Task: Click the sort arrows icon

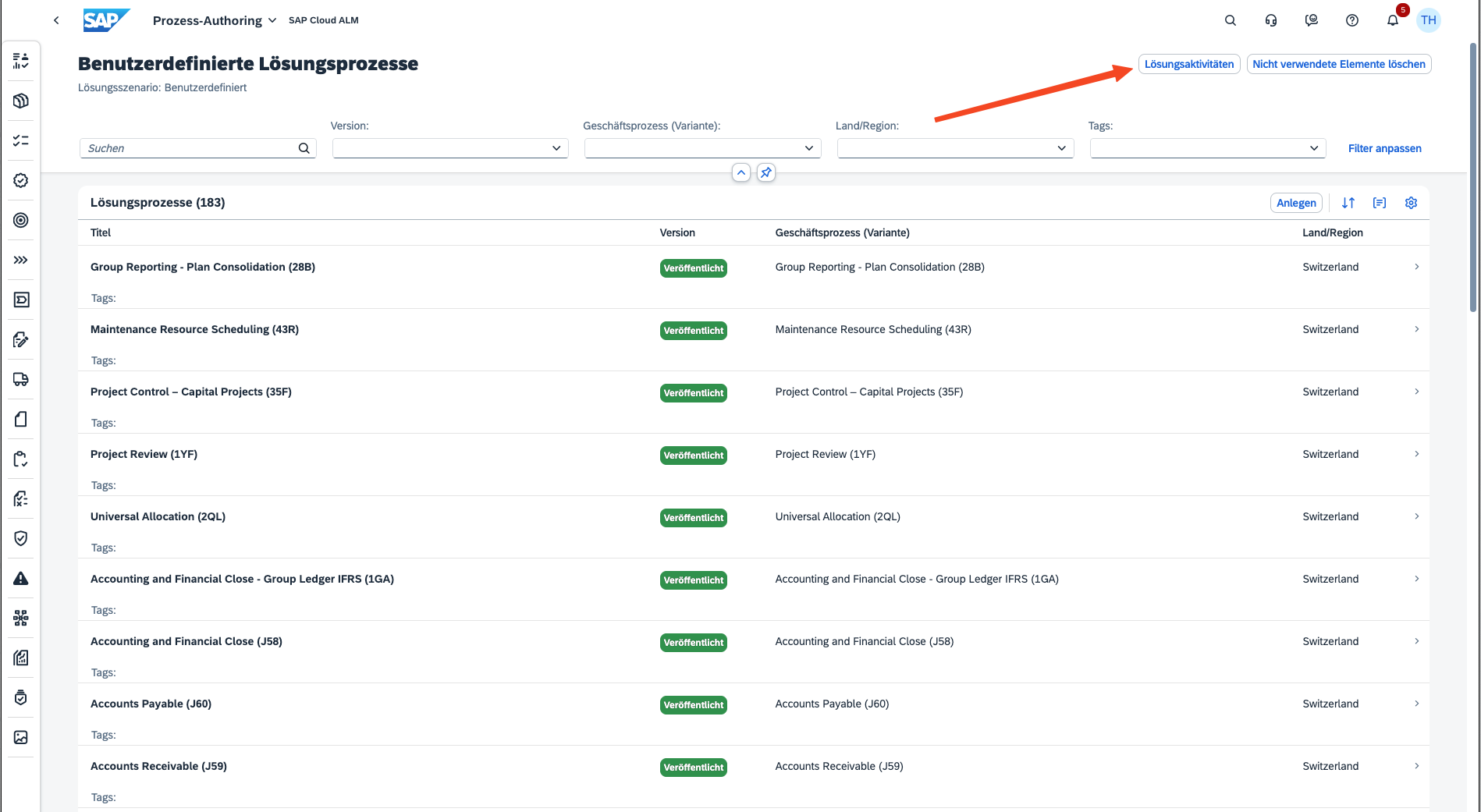Action: pyautogui.click(x=1348, y=203)
